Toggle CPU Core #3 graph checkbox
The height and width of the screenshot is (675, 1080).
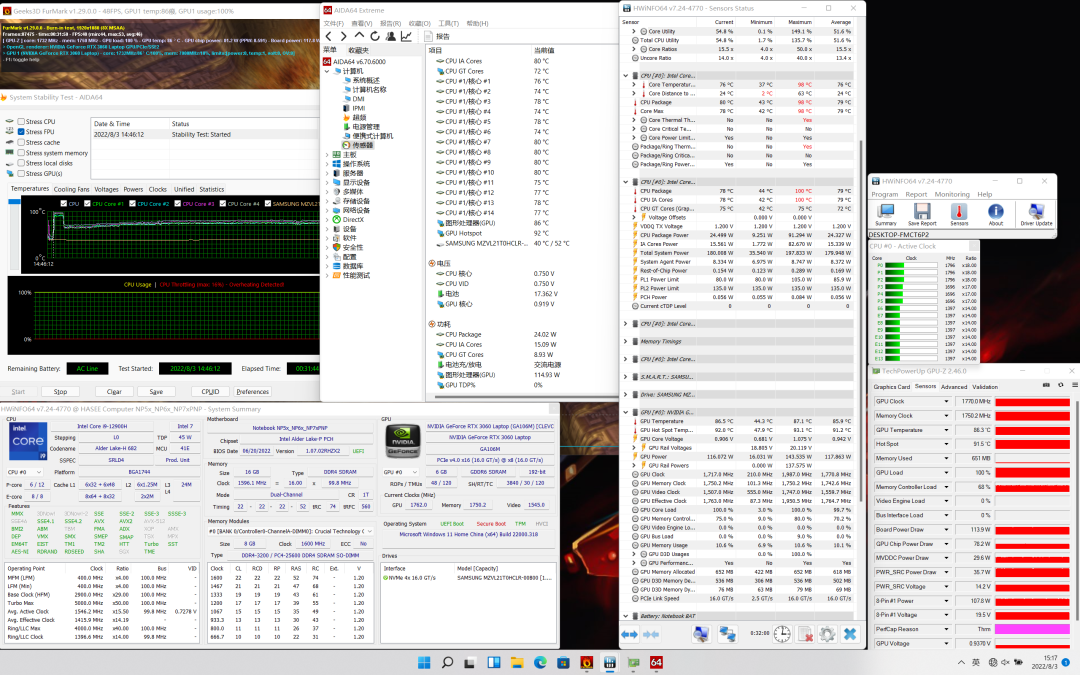coord(178,204)
